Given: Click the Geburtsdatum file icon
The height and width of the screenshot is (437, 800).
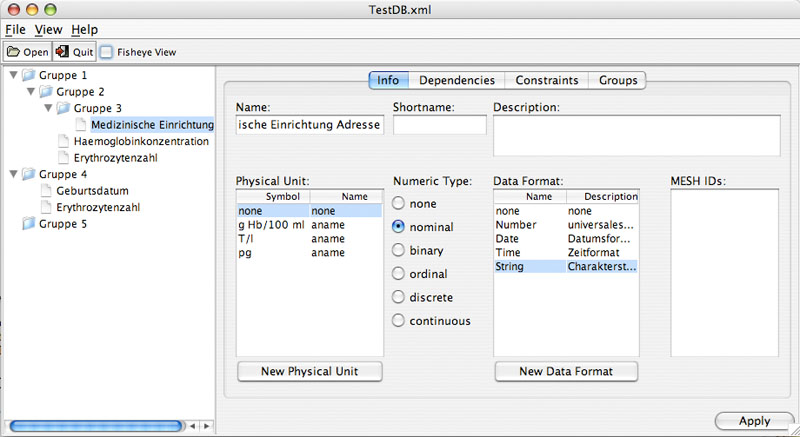Looking at the screenshot, I should 46,191.
